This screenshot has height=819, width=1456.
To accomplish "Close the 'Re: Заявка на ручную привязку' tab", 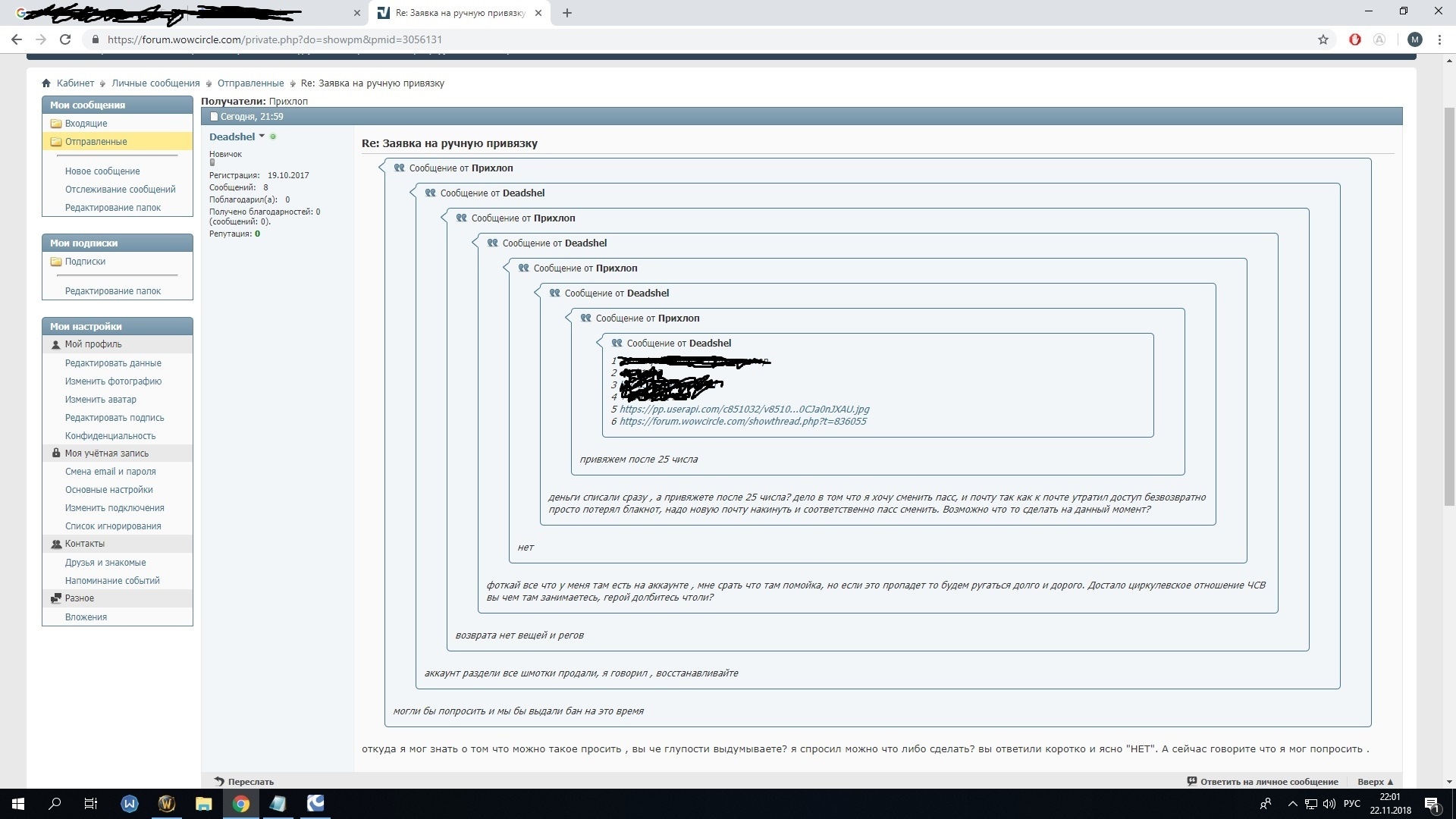I will coord(538,13).
